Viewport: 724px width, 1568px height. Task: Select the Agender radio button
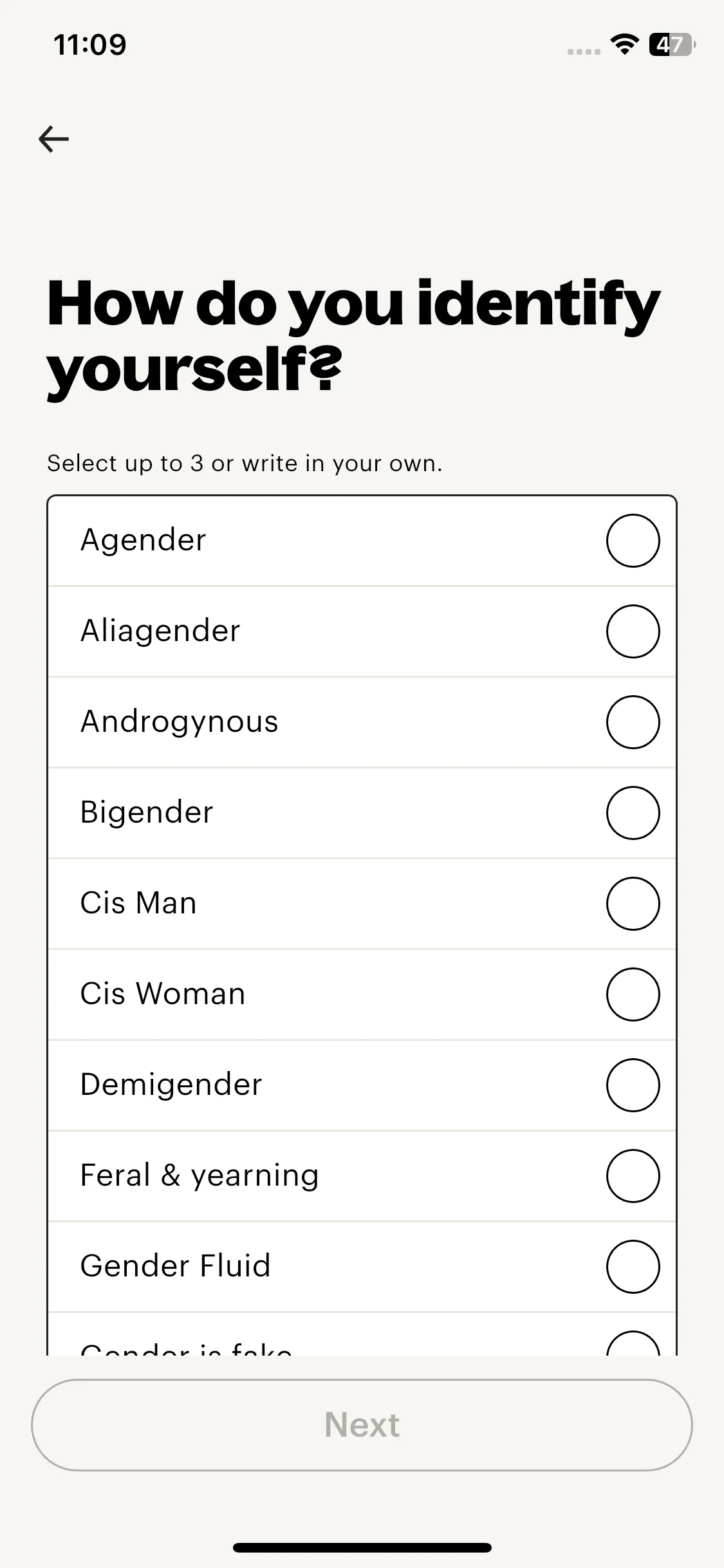coord(633,541)
